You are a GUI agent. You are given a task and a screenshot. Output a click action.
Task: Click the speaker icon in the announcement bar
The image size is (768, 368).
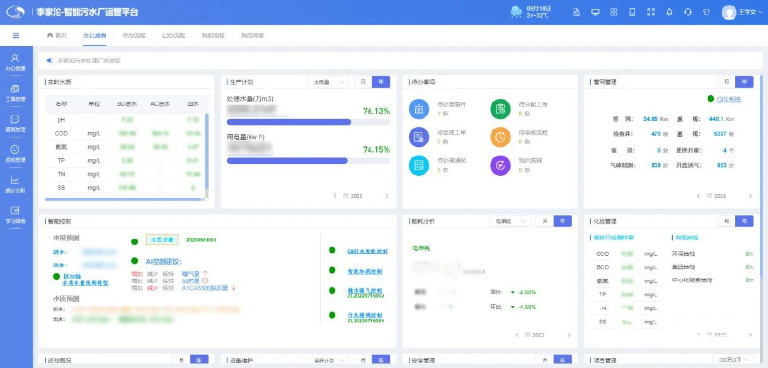pyautogui.click(x=49, y=61)
